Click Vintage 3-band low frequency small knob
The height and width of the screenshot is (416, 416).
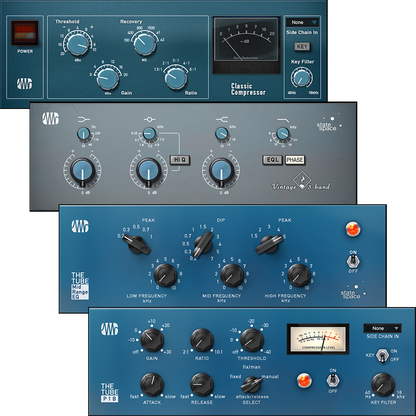pos(83,134)
